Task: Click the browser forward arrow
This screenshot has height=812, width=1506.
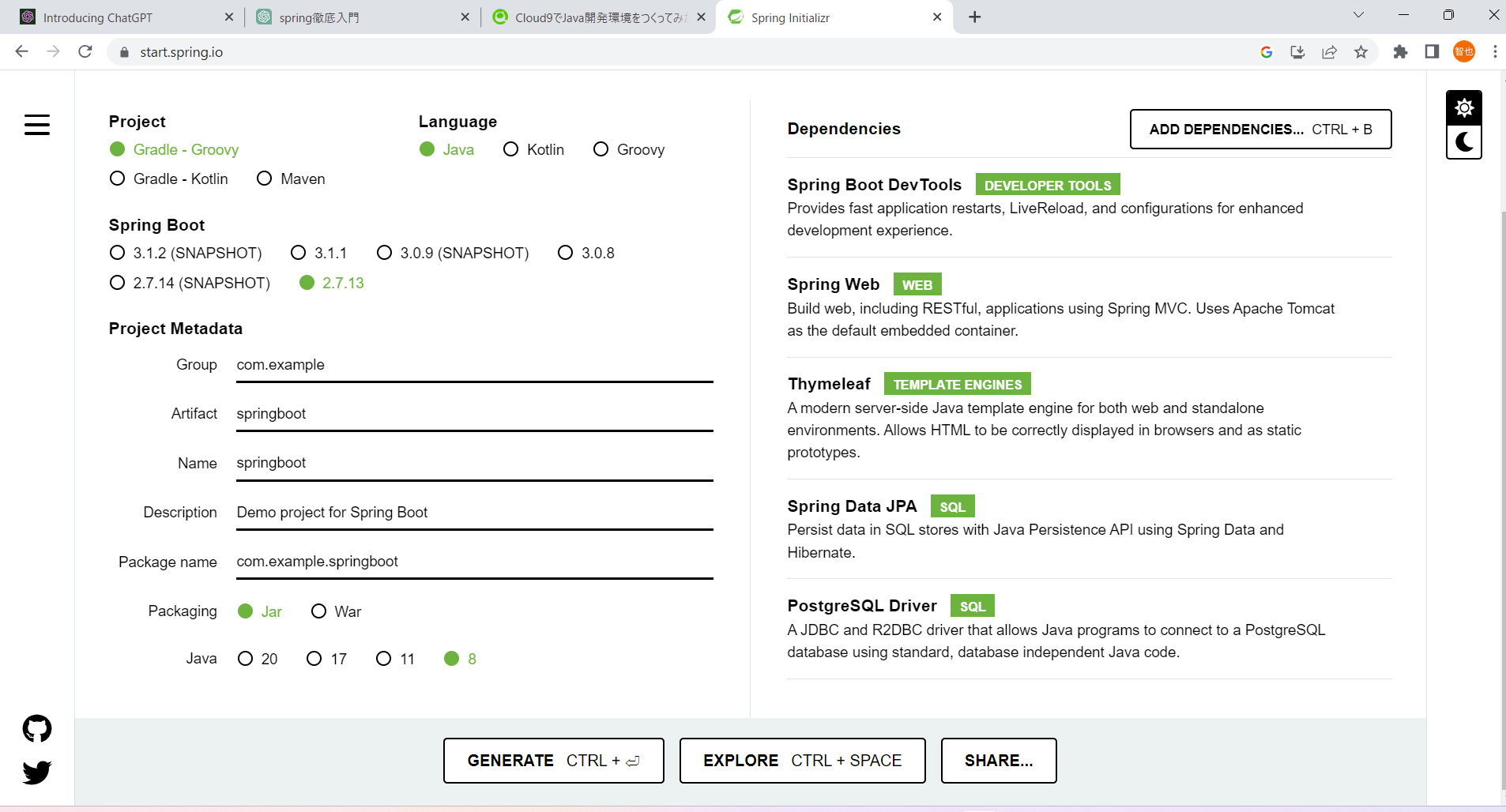Action: (x=53, y=51)
